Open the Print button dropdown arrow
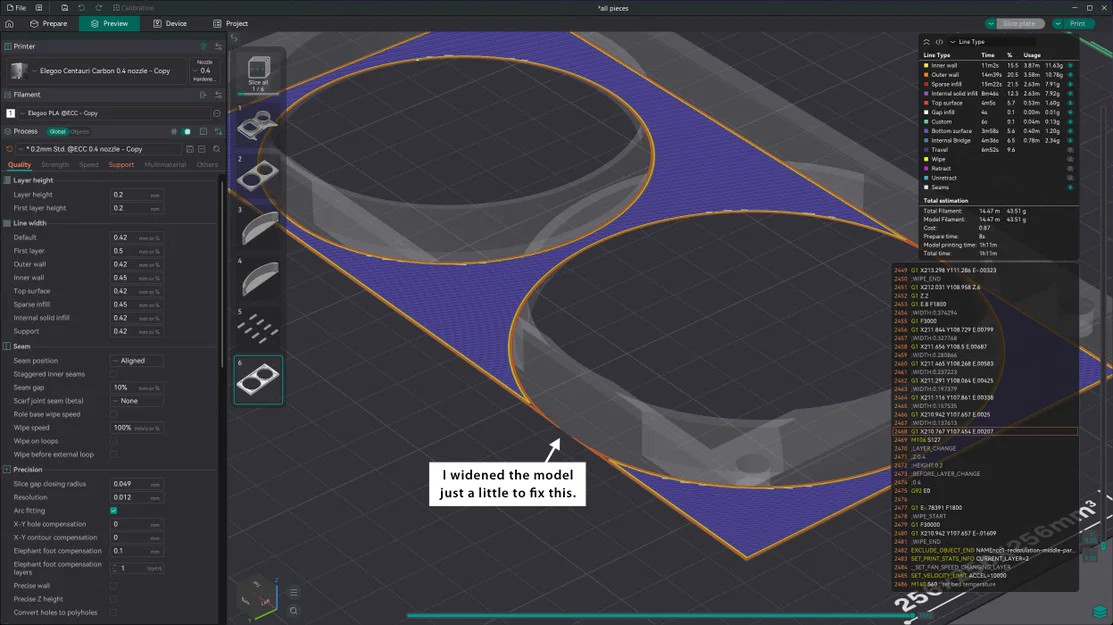This screenshot has width=1113, height=625. point(1058,23)
